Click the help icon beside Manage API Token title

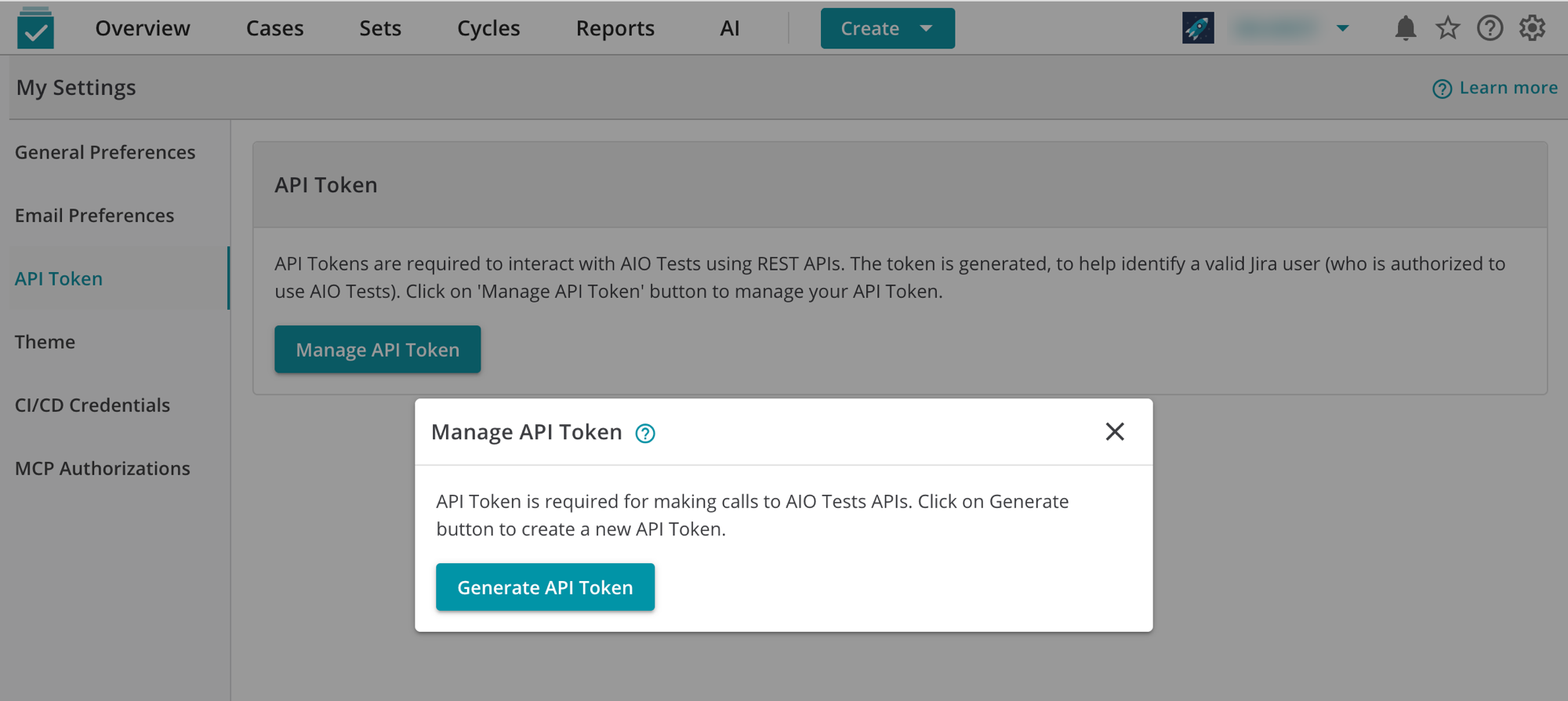[x=645, y=433]
